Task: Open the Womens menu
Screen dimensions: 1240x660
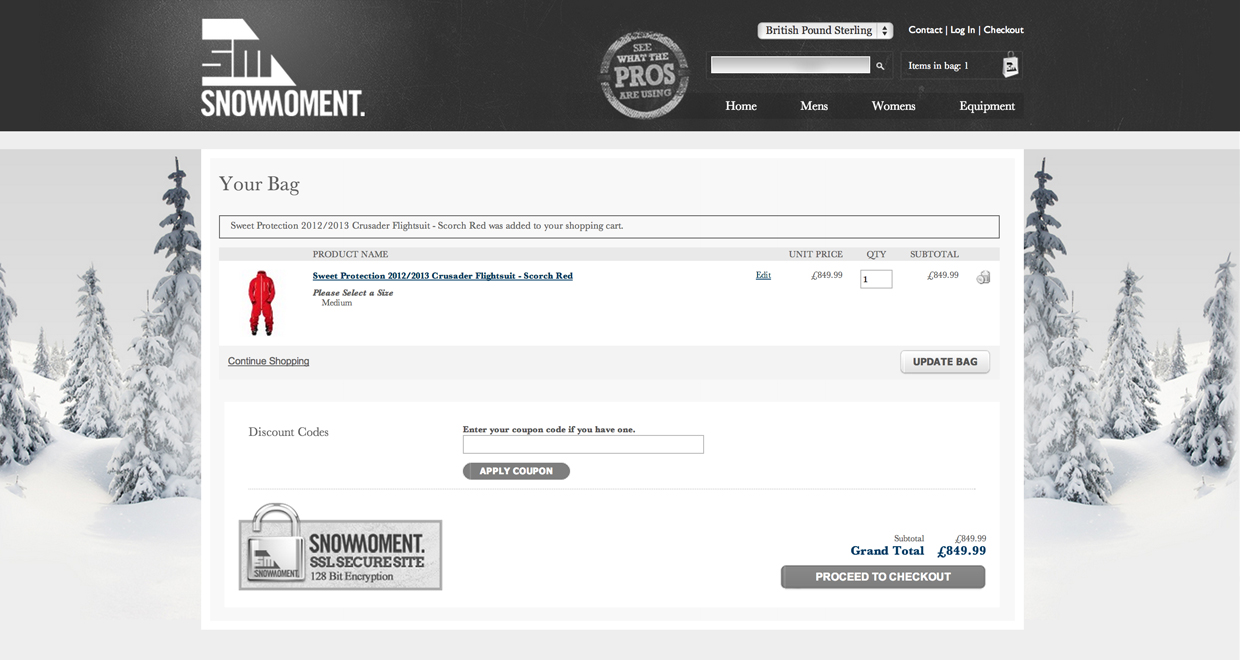Action: click(893, 106)
